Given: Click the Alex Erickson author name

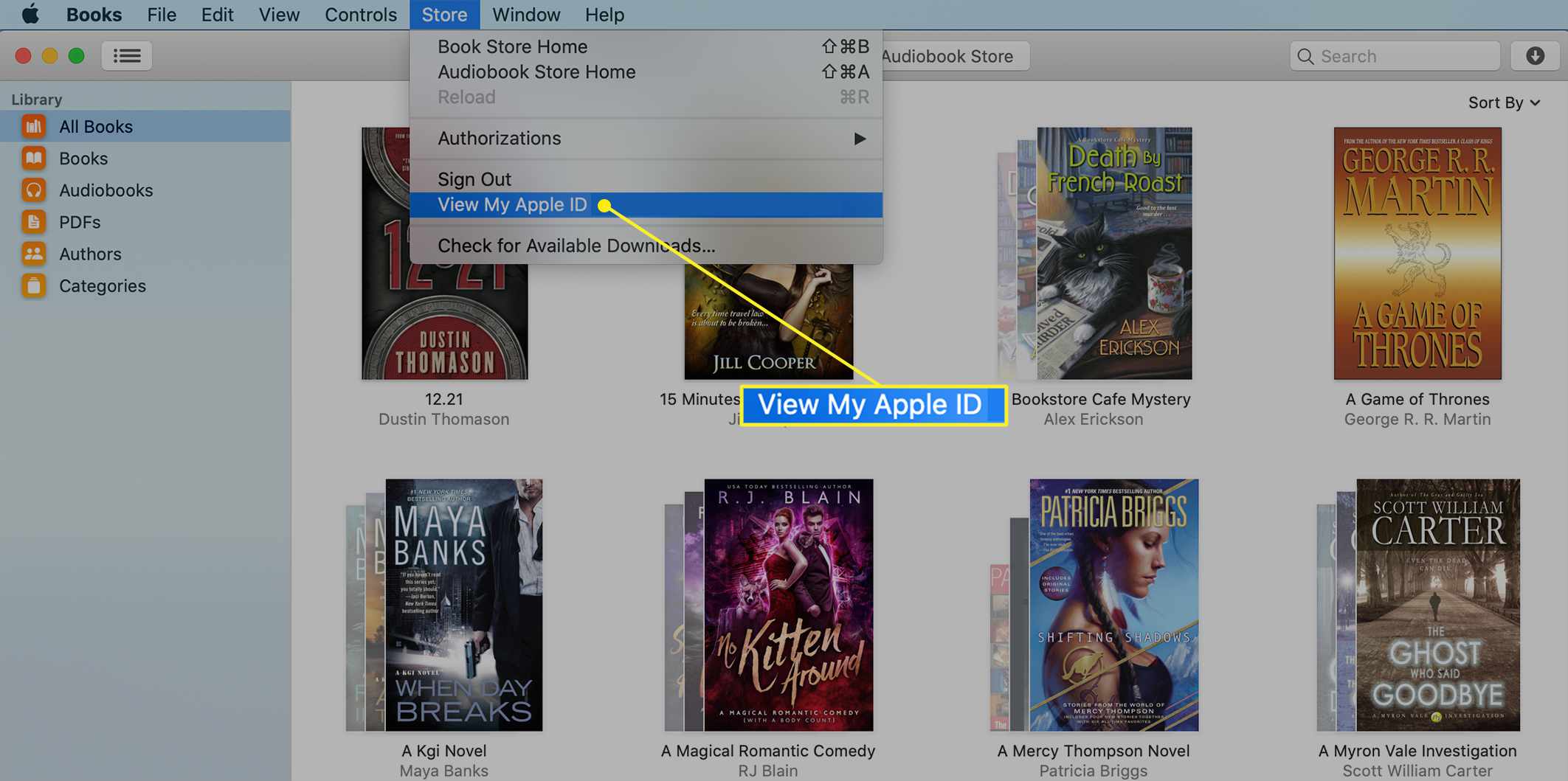Looking at the screenshot, I should click(1093, 419).
